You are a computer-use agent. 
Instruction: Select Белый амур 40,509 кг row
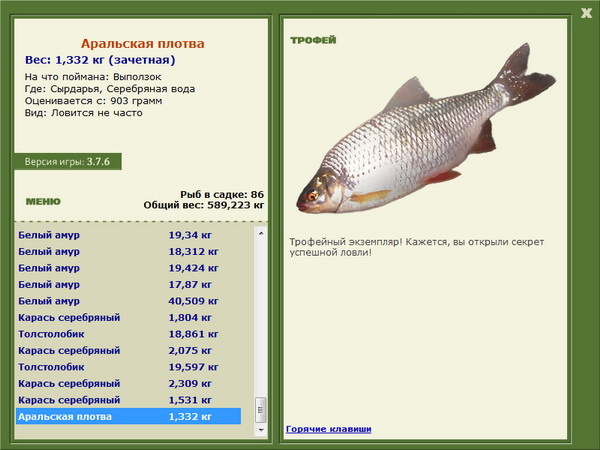(x=129, y=301)
